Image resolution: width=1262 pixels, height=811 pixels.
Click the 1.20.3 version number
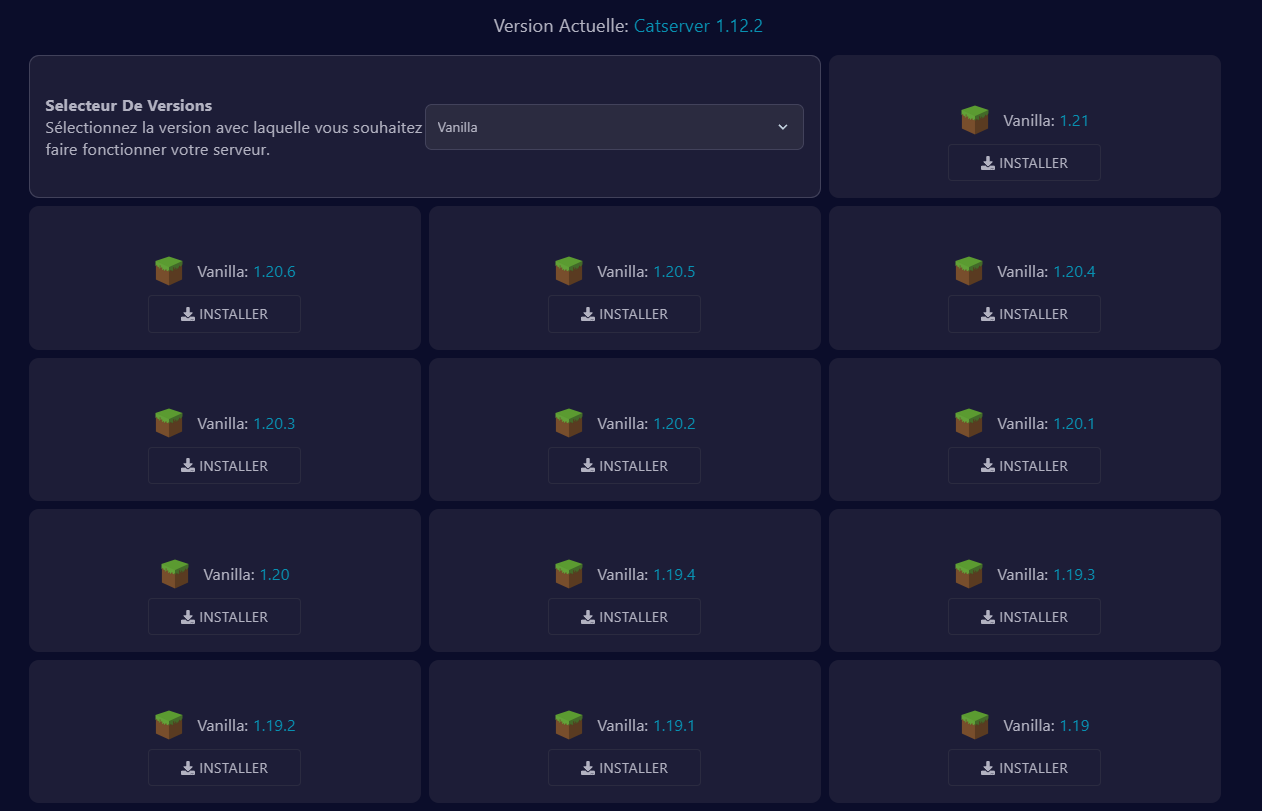[274, 424]
